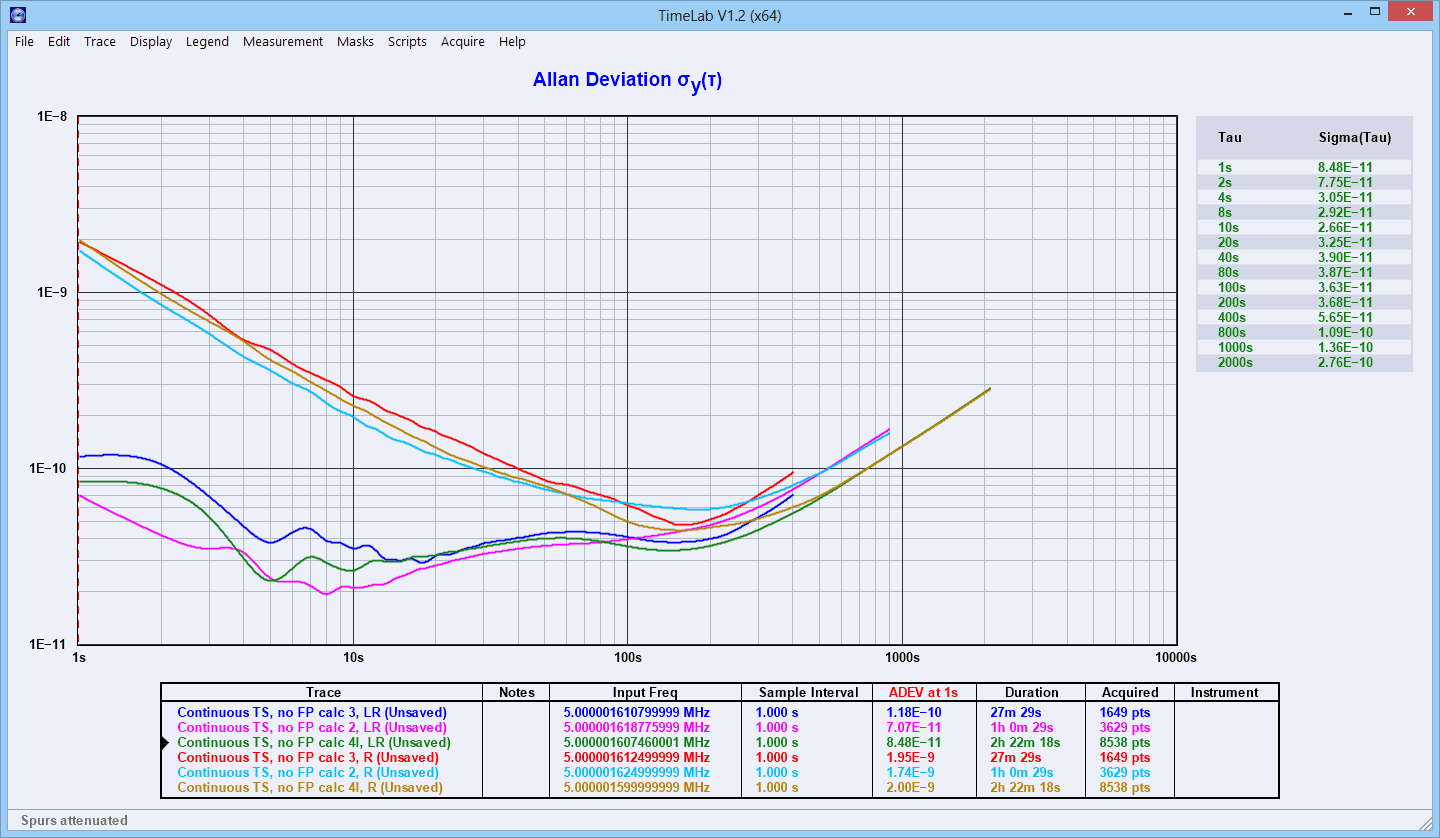Click the 1000s x-axis label

[901, 657]
